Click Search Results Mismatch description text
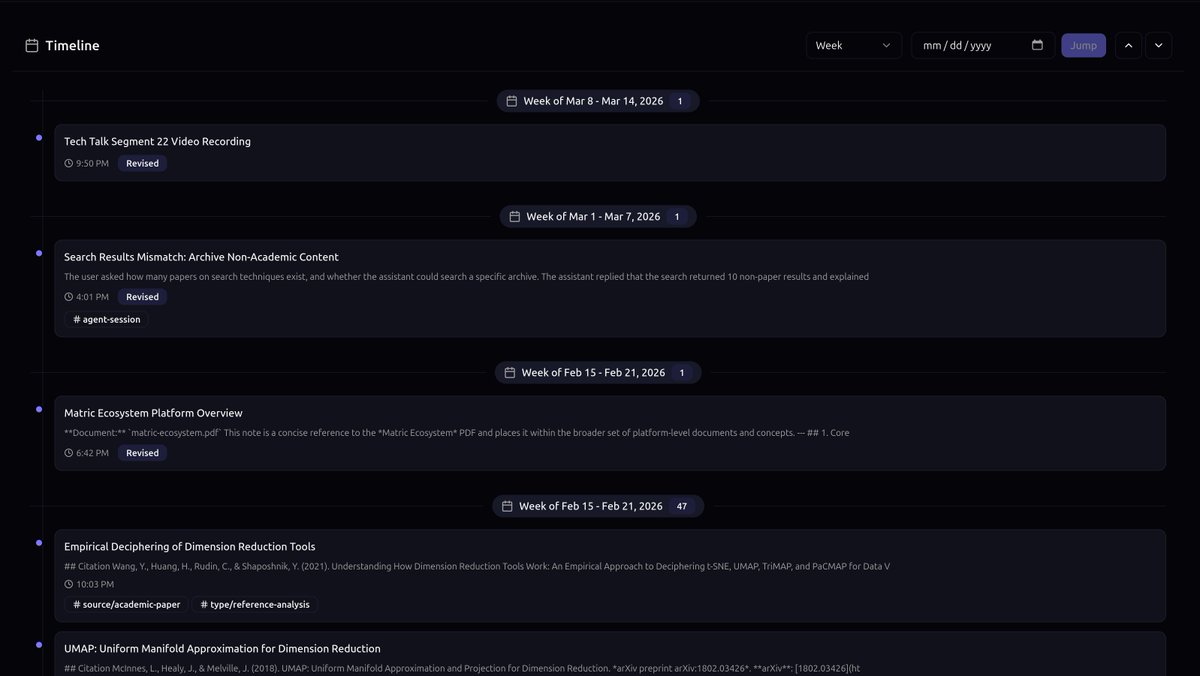This screenshot has width=1200, height=676. click(x=466, y=277)
